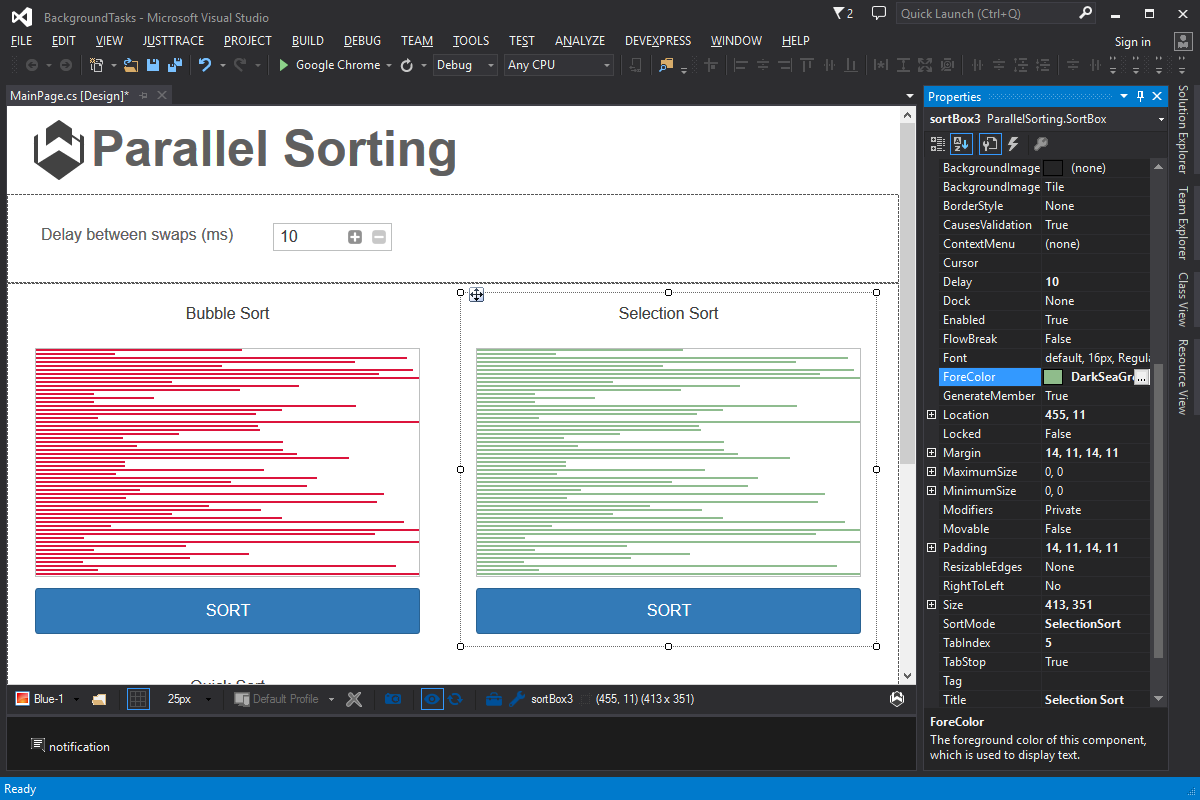Increment delay with the plus button
This screenshot has height=800, width=1200.
click(355, 237)
